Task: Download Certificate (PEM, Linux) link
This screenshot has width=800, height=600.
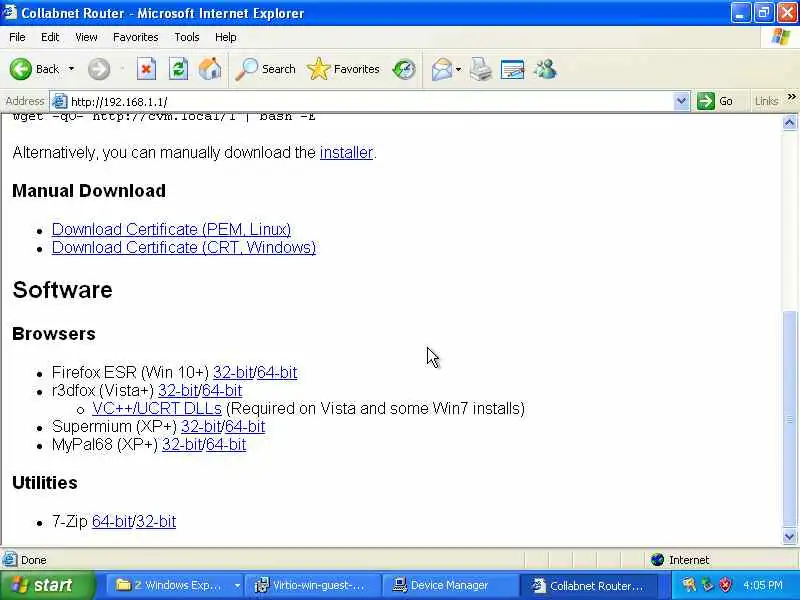Action: point(171,229)
